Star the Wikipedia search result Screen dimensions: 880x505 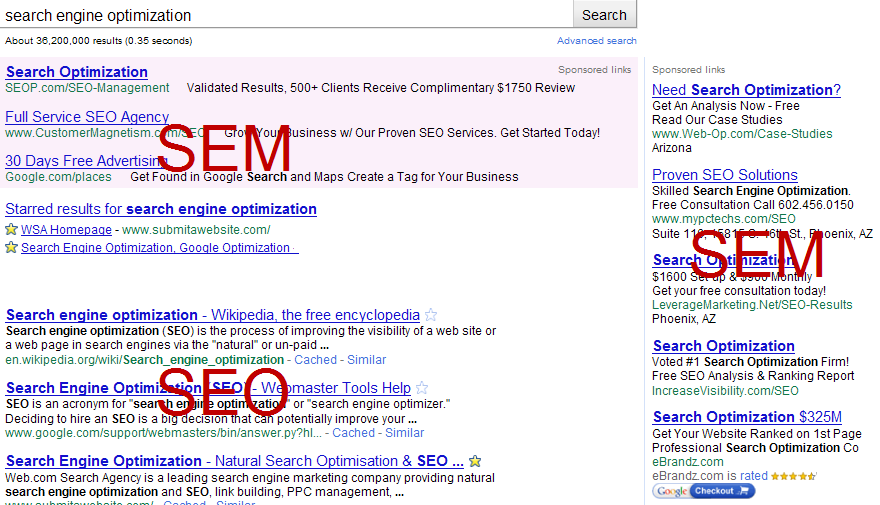[x=431, y=315]
